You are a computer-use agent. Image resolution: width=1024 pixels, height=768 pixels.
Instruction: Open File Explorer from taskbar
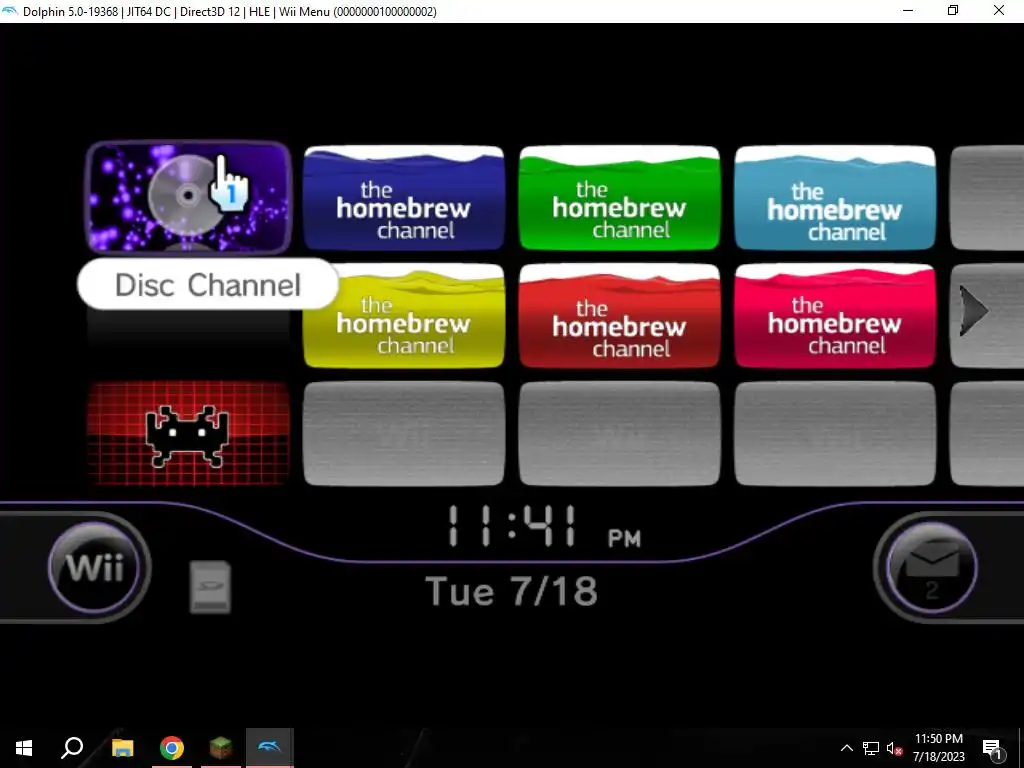click(122, 748)
